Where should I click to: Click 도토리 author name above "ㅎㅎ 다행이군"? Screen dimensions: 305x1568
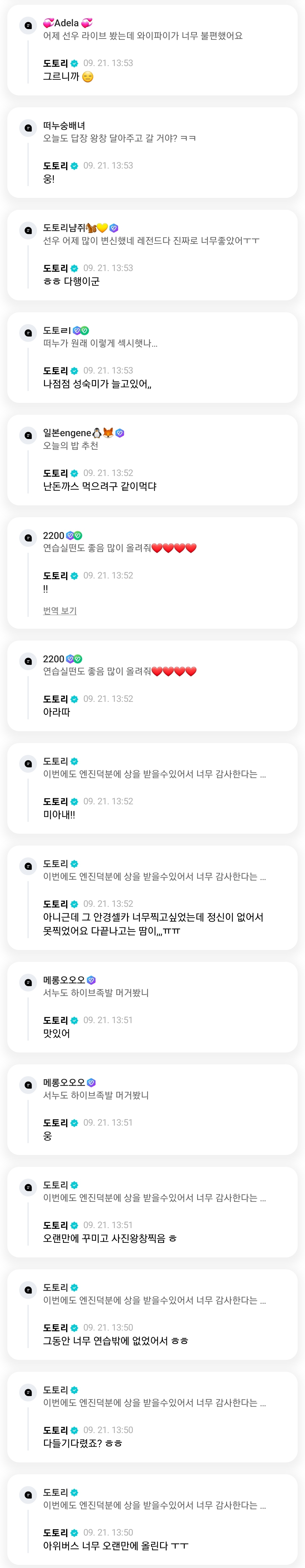pyautogui.click(x=55, y=268)
